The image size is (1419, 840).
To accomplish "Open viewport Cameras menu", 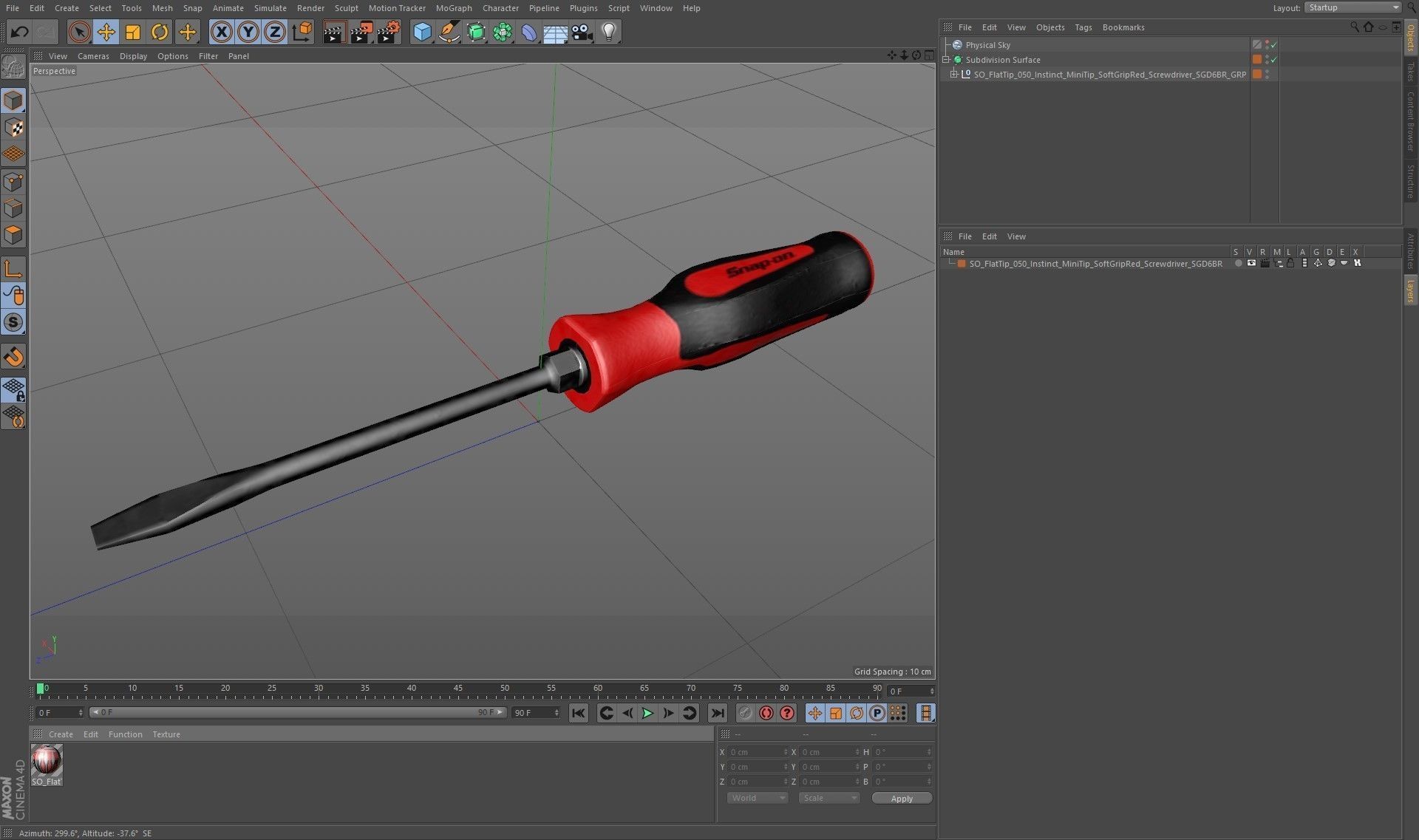I will (x=93, y=56).
